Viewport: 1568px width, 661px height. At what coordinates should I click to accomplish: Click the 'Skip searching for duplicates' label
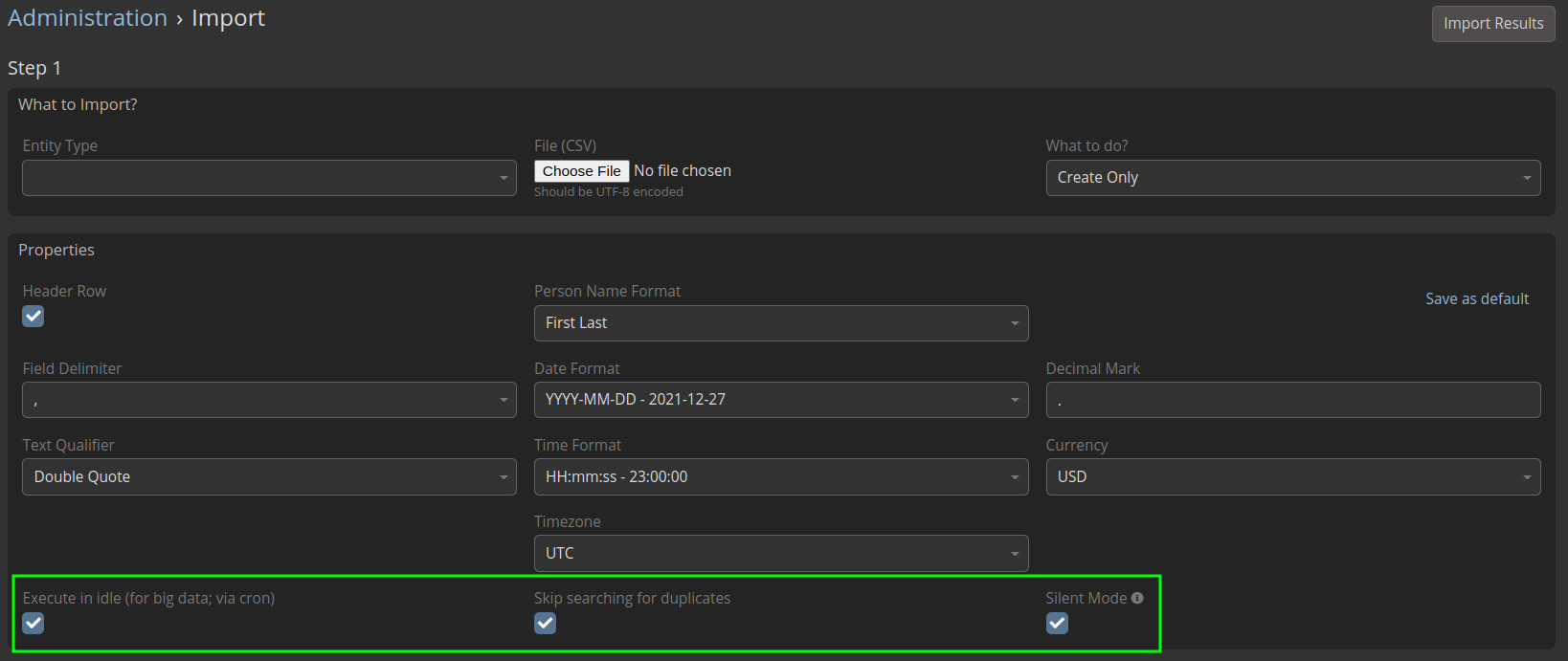[632, 598]
